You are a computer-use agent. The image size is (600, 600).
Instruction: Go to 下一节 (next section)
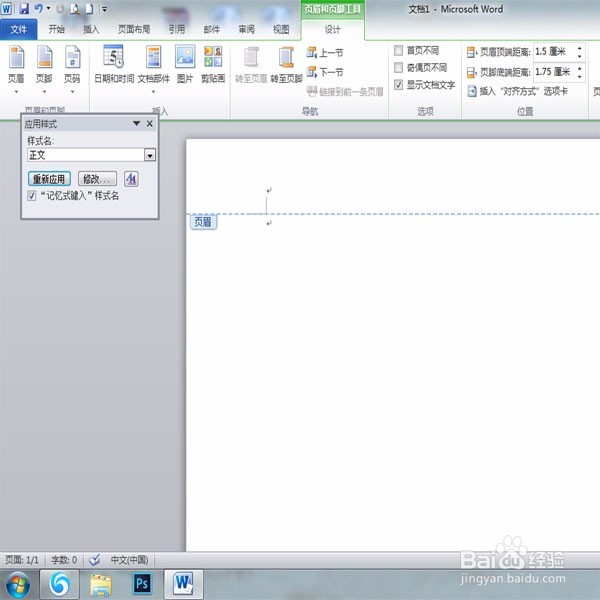click(x=325, y=72)
